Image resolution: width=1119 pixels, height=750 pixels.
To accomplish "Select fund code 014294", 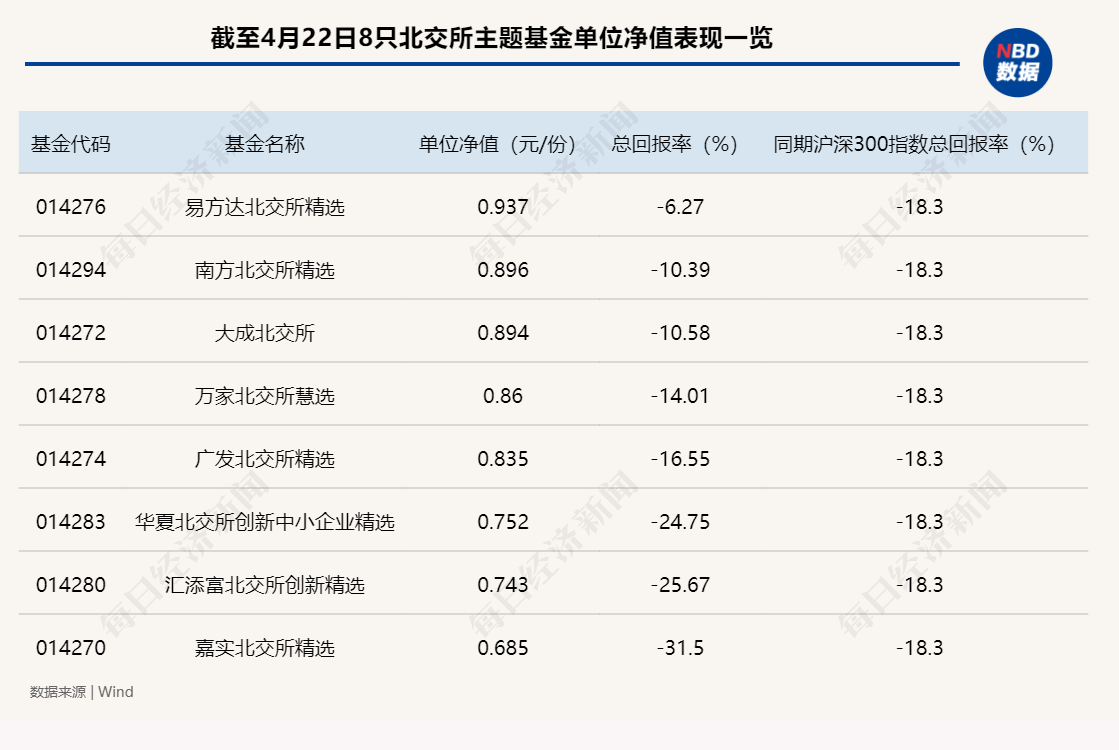I will [x=71, y=270].
